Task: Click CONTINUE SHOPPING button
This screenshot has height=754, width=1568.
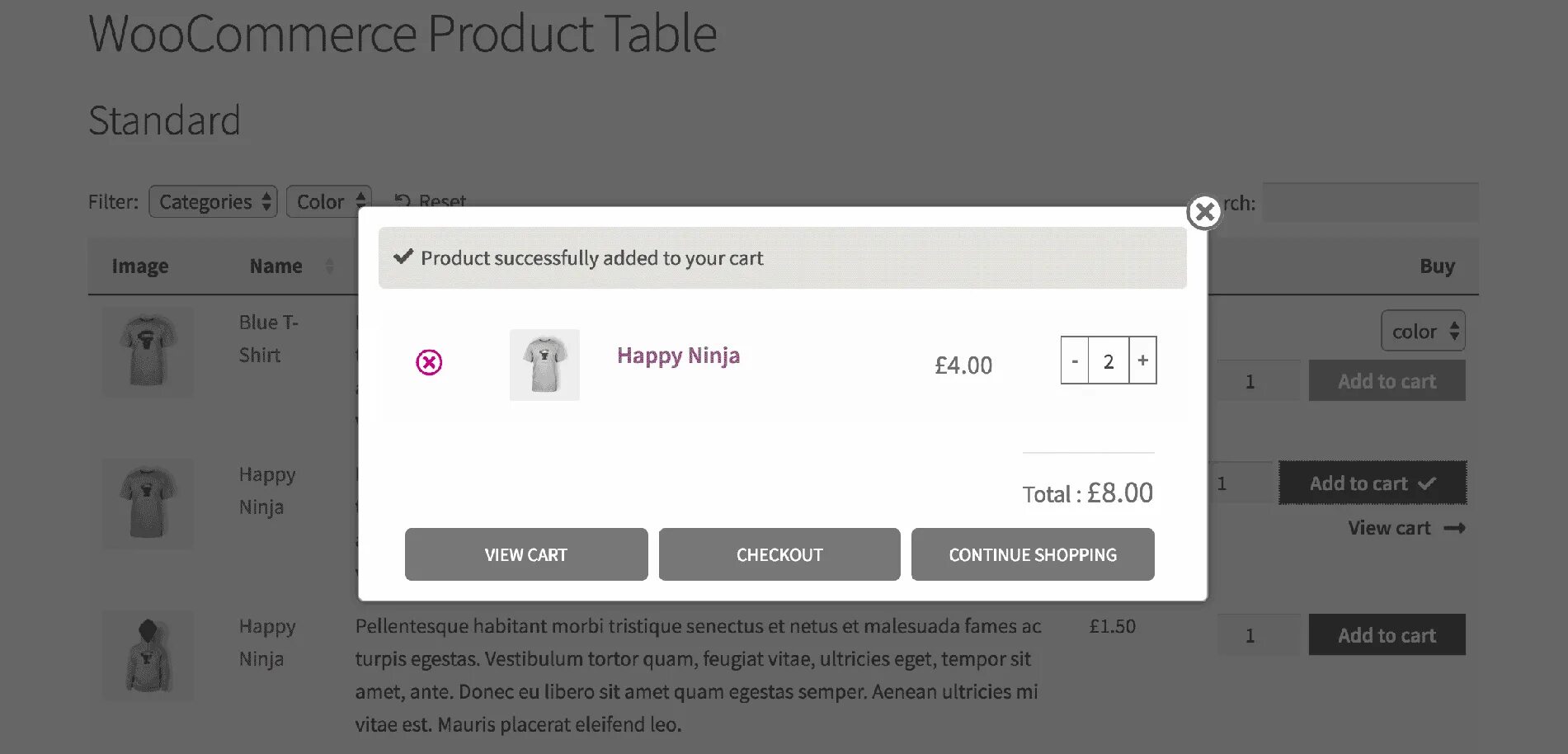Action: 1032,554
